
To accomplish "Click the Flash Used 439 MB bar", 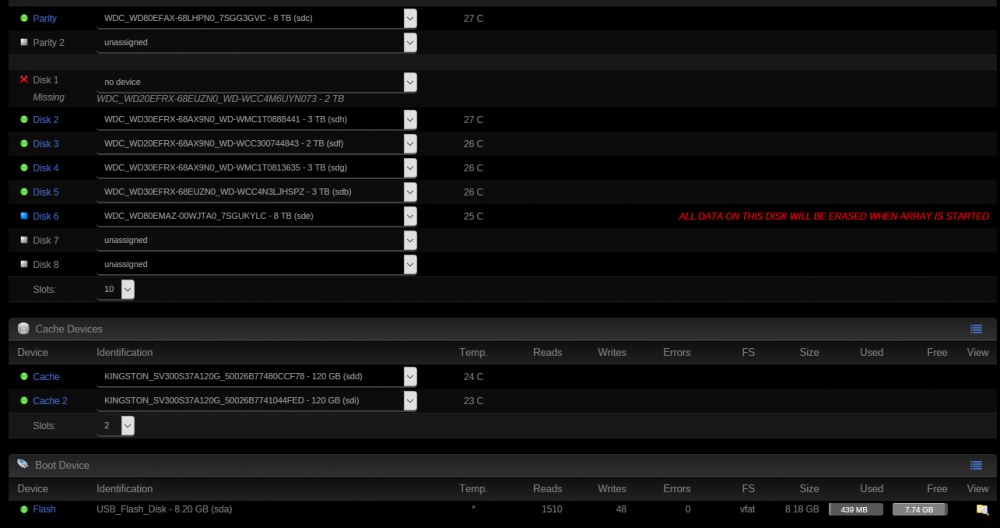I will [855, 510].
